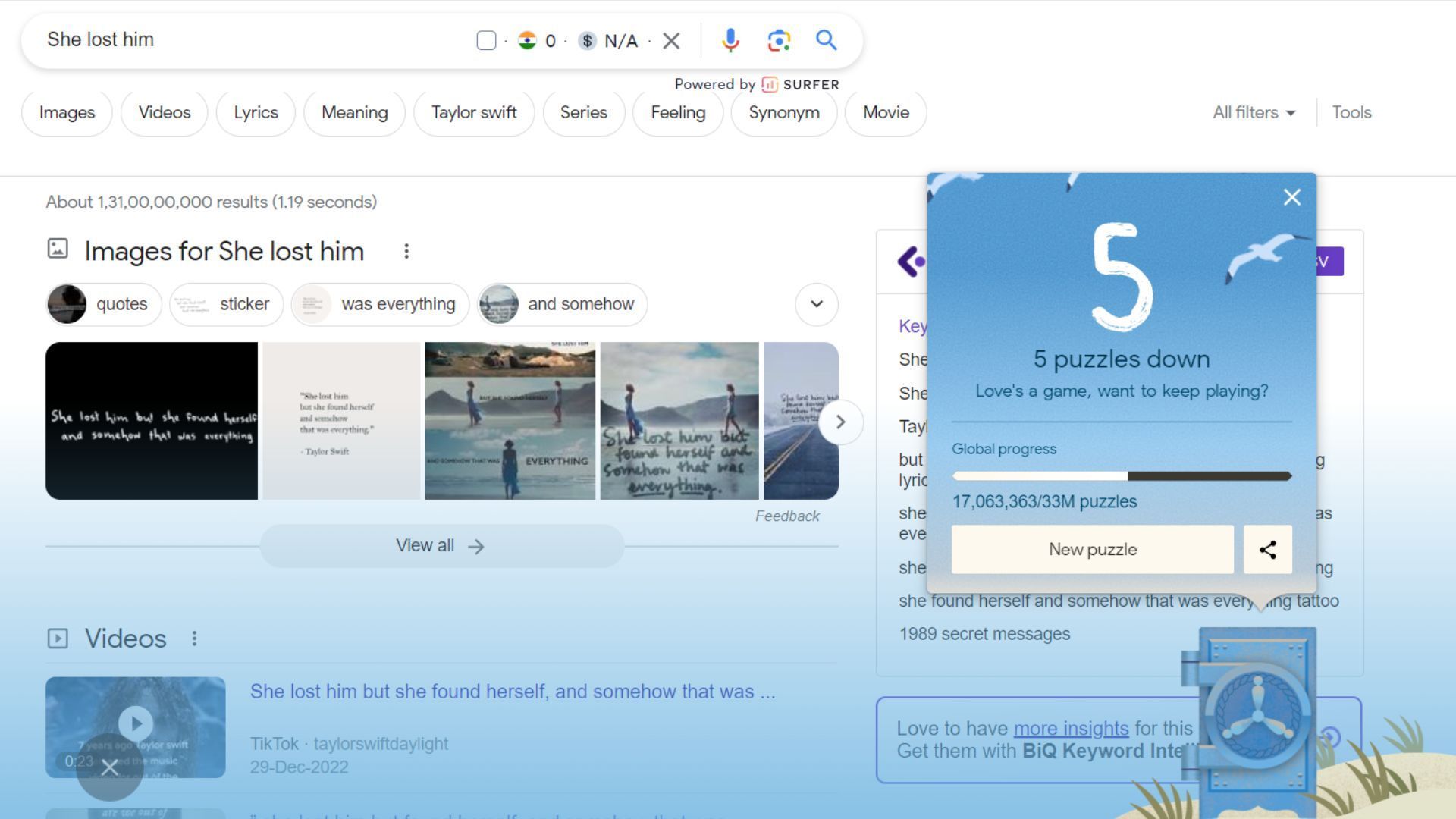Image resolution: width=1456 pixels, height=819 pixels.
Task: Open three-dot menu beside Images heading
Action: (x=406, y=251)
